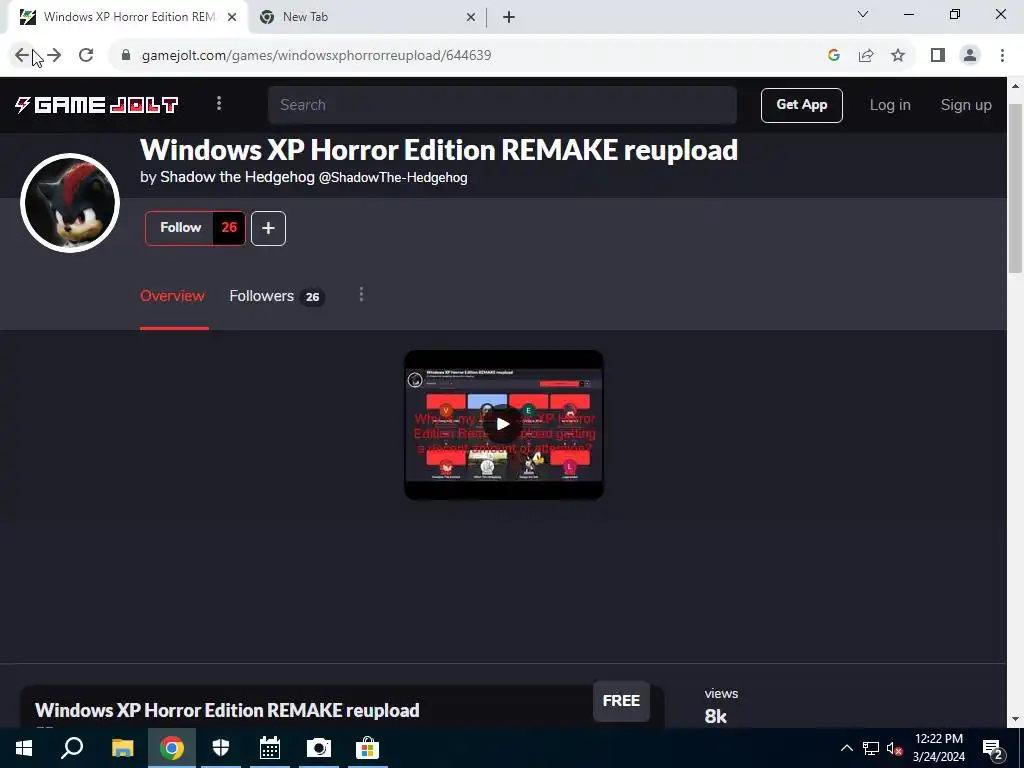This screenshot has height=768, width=1024.
Task: Click the browser forward arrow
Action: point(54,56)
